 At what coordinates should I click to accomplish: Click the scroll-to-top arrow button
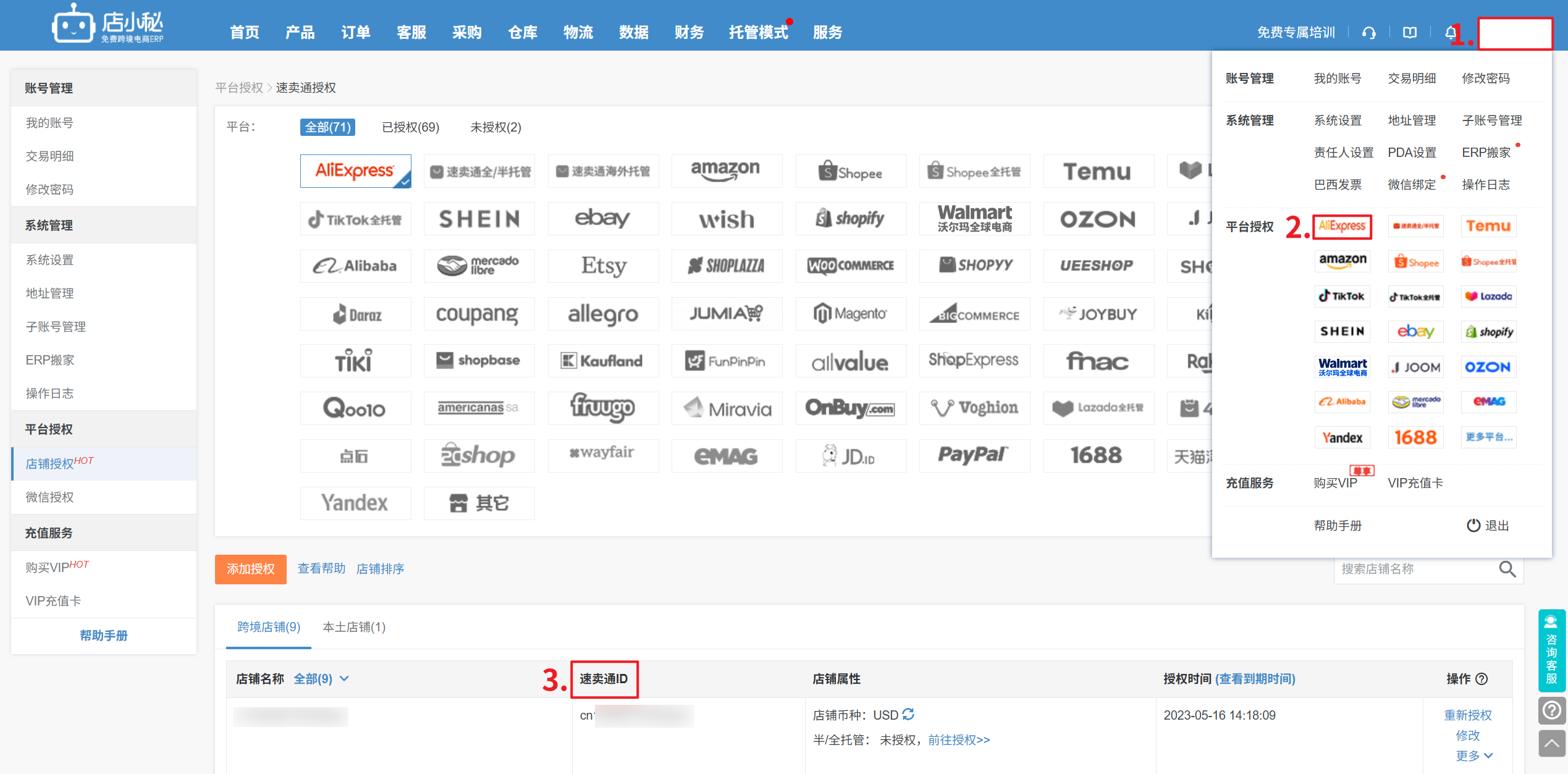pos(1551,743)
